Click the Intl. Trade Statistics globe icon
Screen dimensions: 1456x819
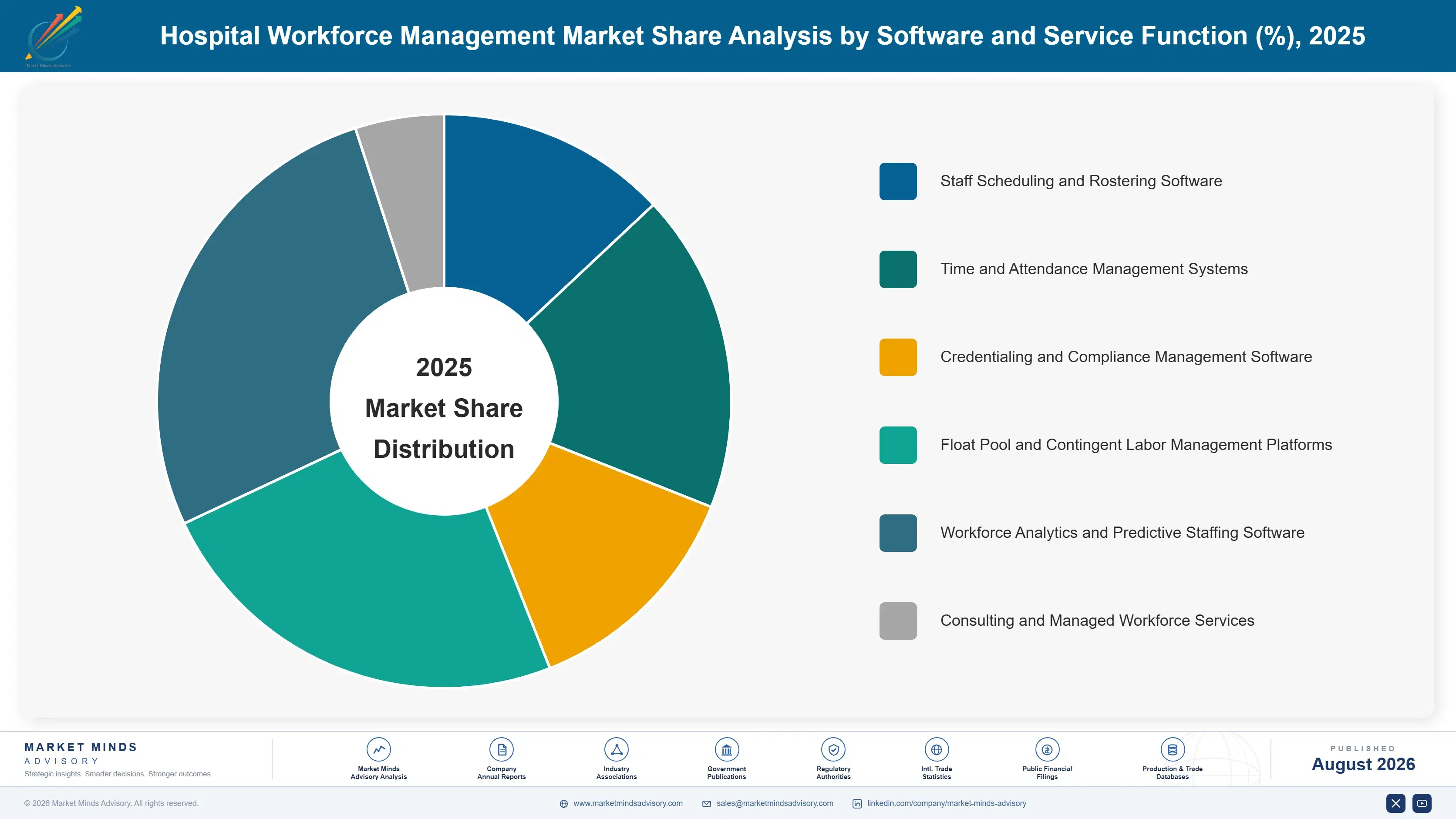click(x=937, y=749)
